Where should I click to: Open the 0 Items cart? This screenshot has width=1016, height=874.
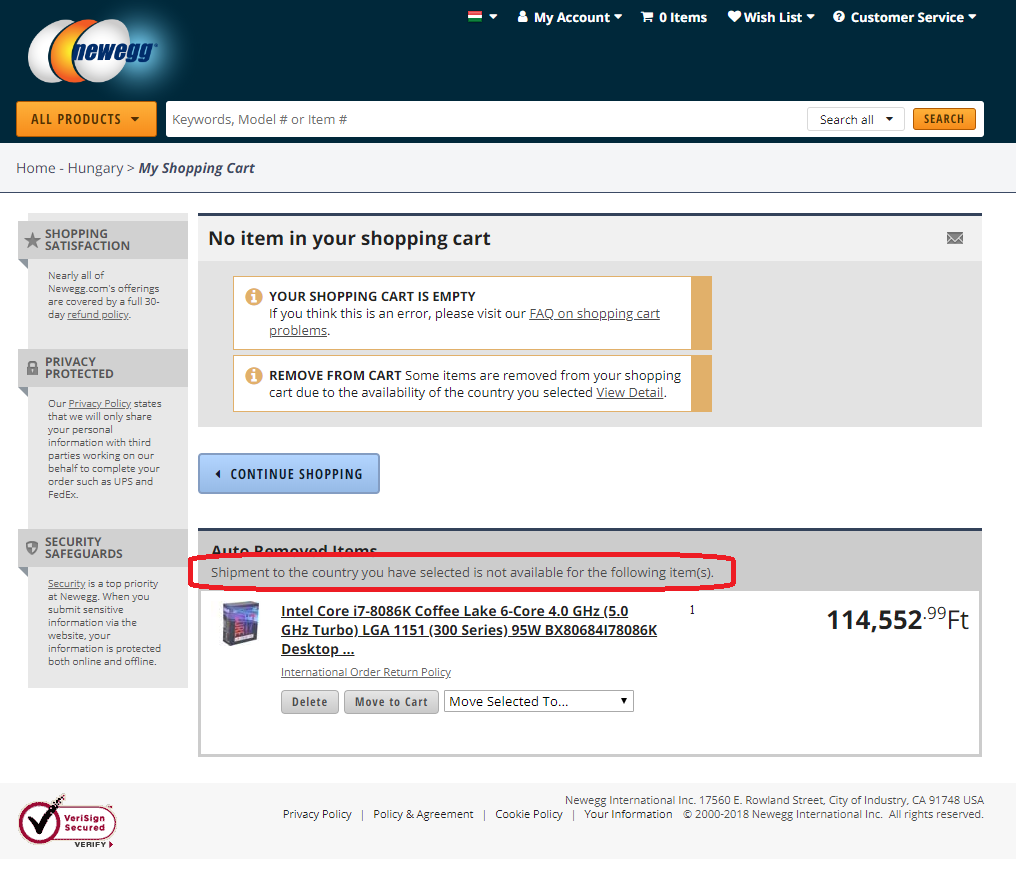(674, 17)
